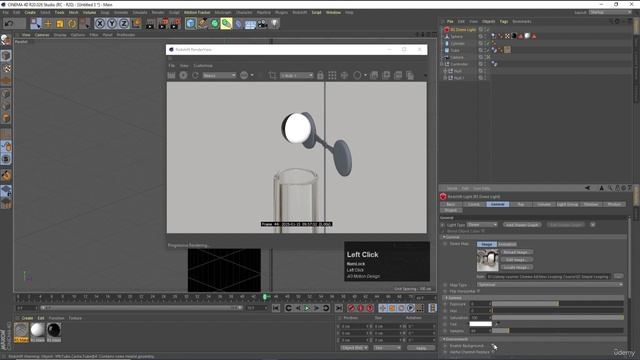
Task: Click the Render View clapper icon
Action: tap(150, 24)
